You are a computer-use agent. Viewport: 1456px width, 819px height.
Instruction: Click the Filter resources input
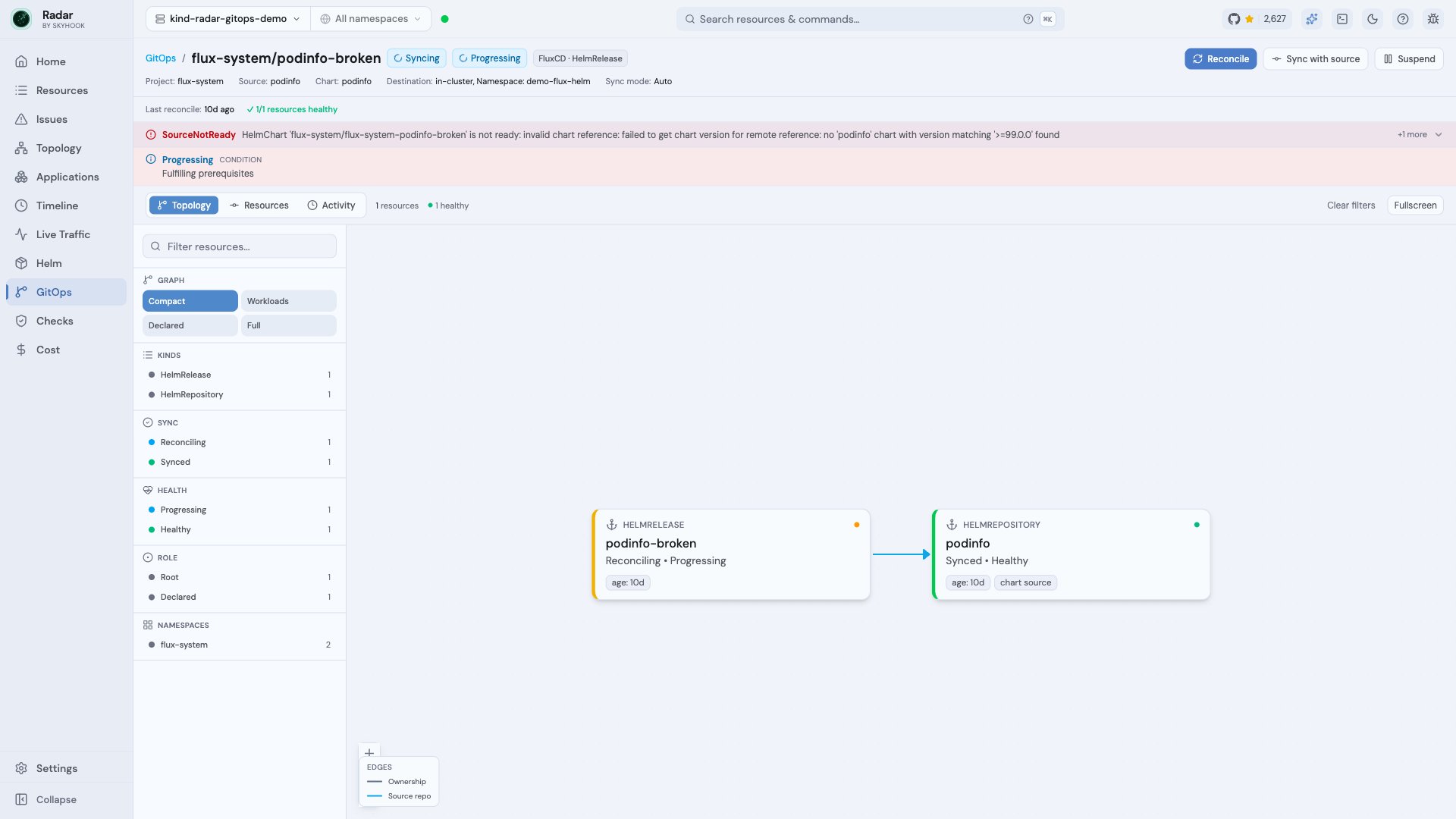240,246
